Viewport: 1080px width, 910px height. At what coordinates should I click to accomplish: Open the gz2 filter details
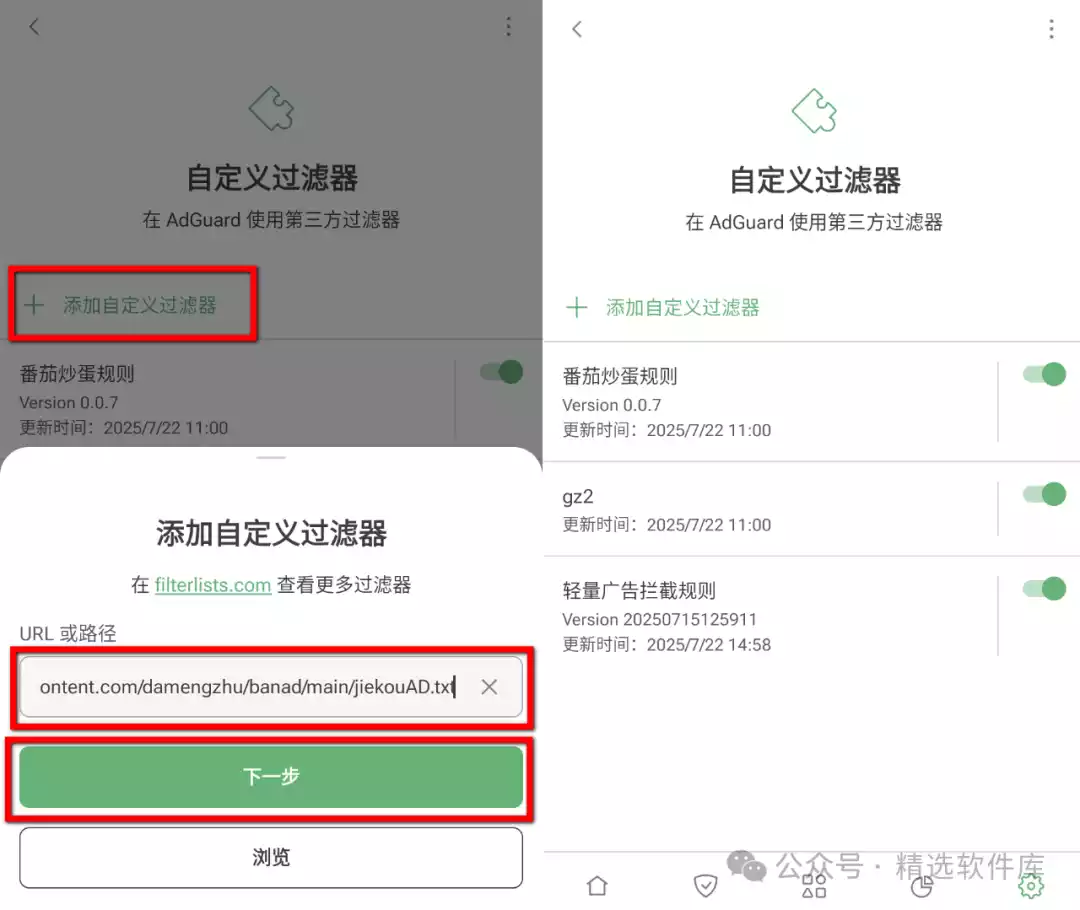tap(770, 509)
